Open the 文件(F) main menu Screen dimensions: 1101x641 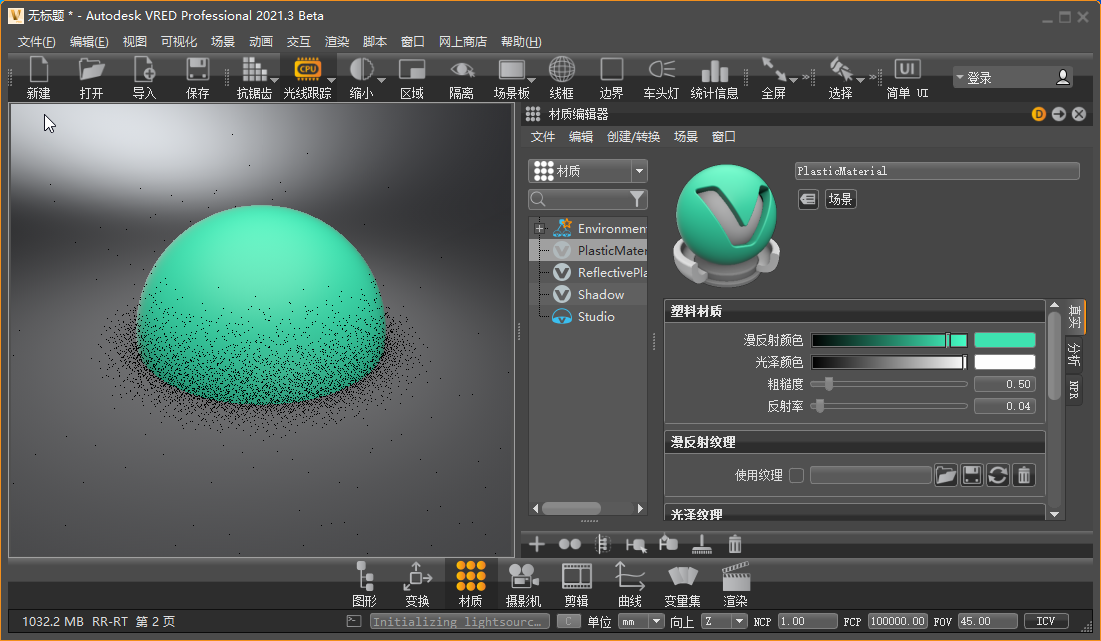tap(37, 41)
